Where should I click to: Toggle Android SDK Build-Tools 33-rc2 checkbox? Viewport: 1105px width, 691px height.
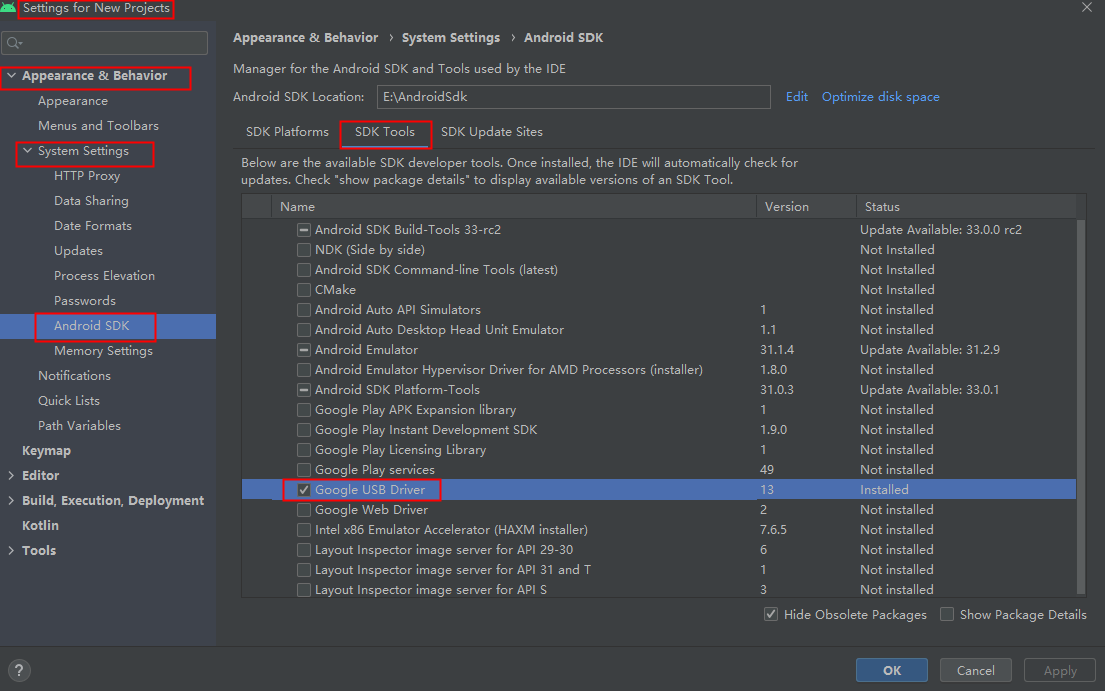[x=304, y=230]
